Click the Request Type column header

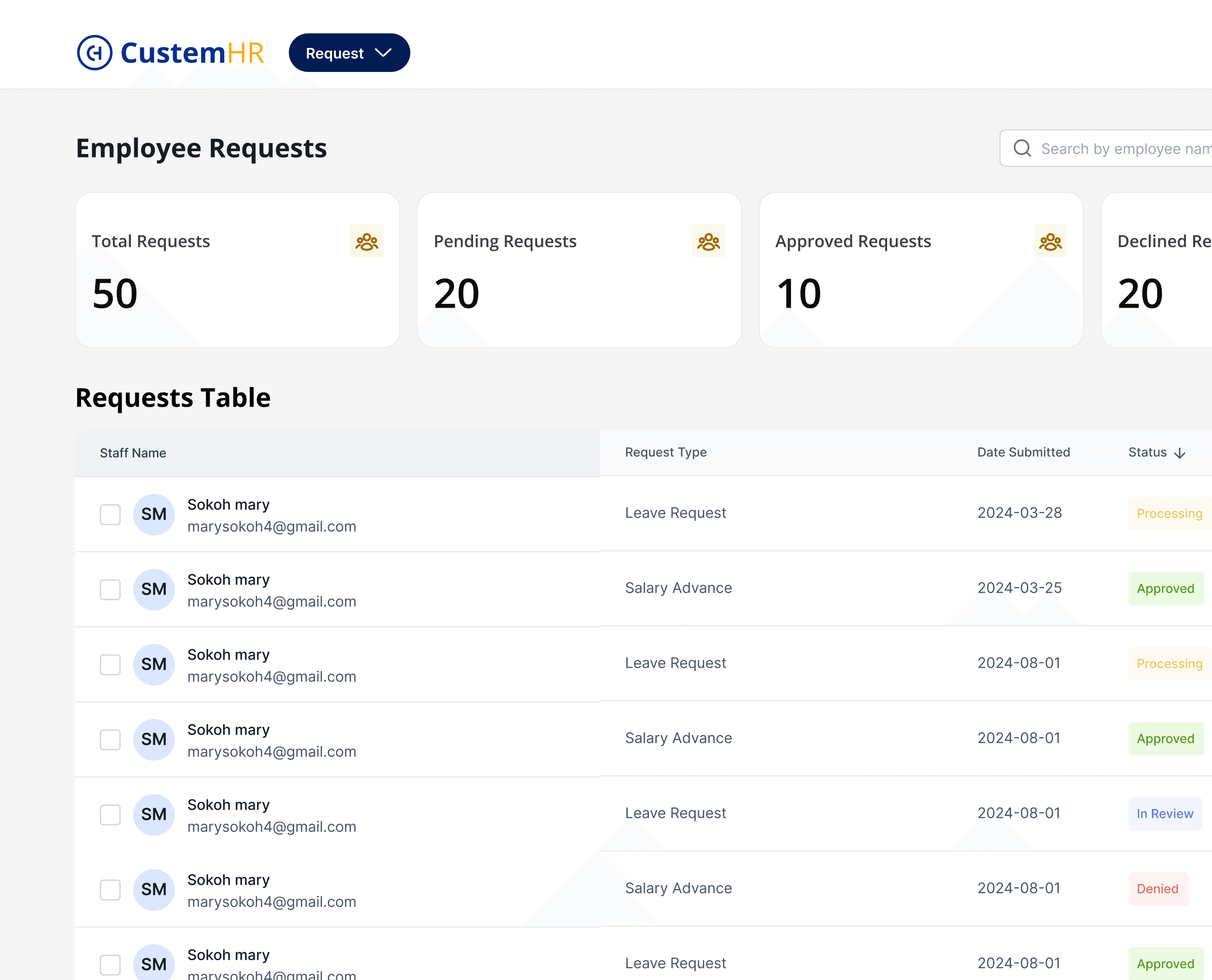(x=665, y=452)
